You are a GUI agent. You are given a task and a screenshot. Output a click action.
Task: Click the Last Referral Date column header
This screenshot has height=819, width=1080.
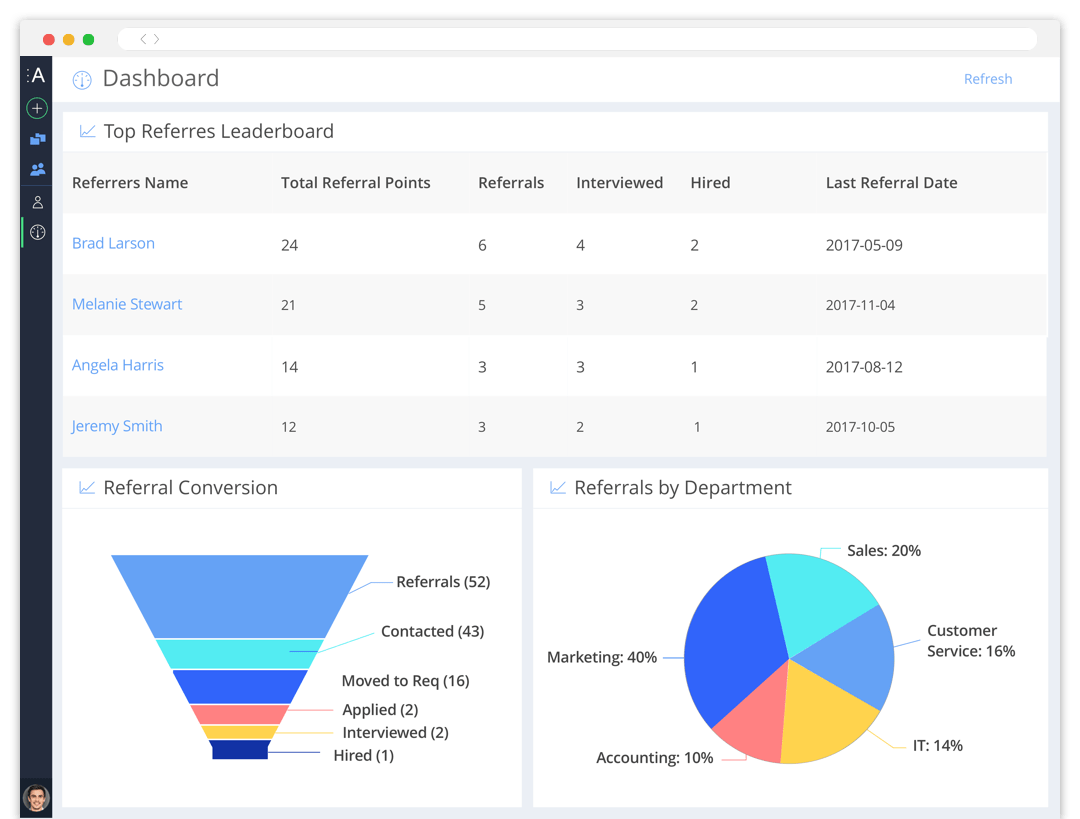[891, 183]
